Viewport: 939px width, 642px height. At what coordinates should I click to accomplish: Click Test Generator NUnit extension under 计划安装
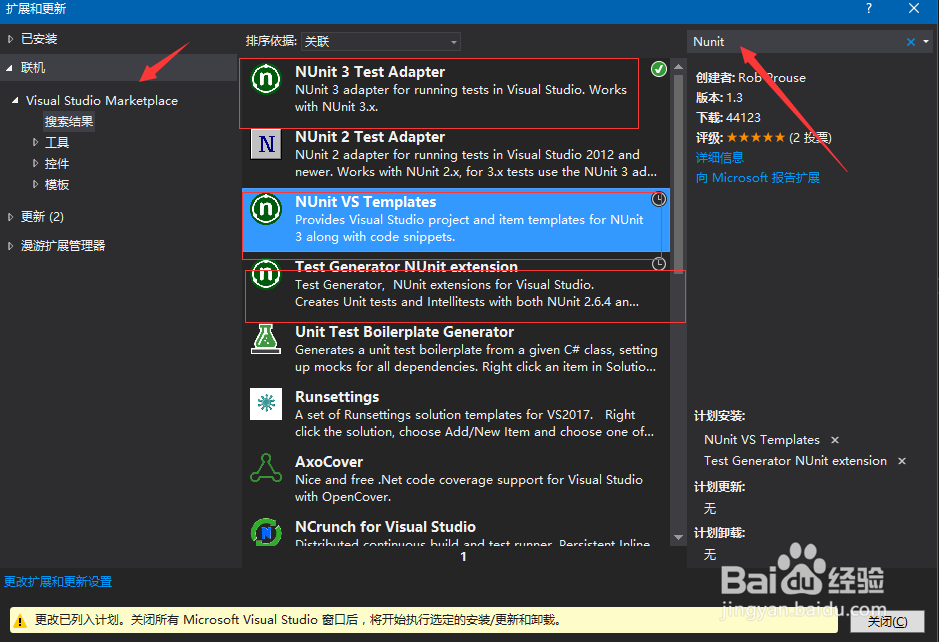click(x=795, y=461)
